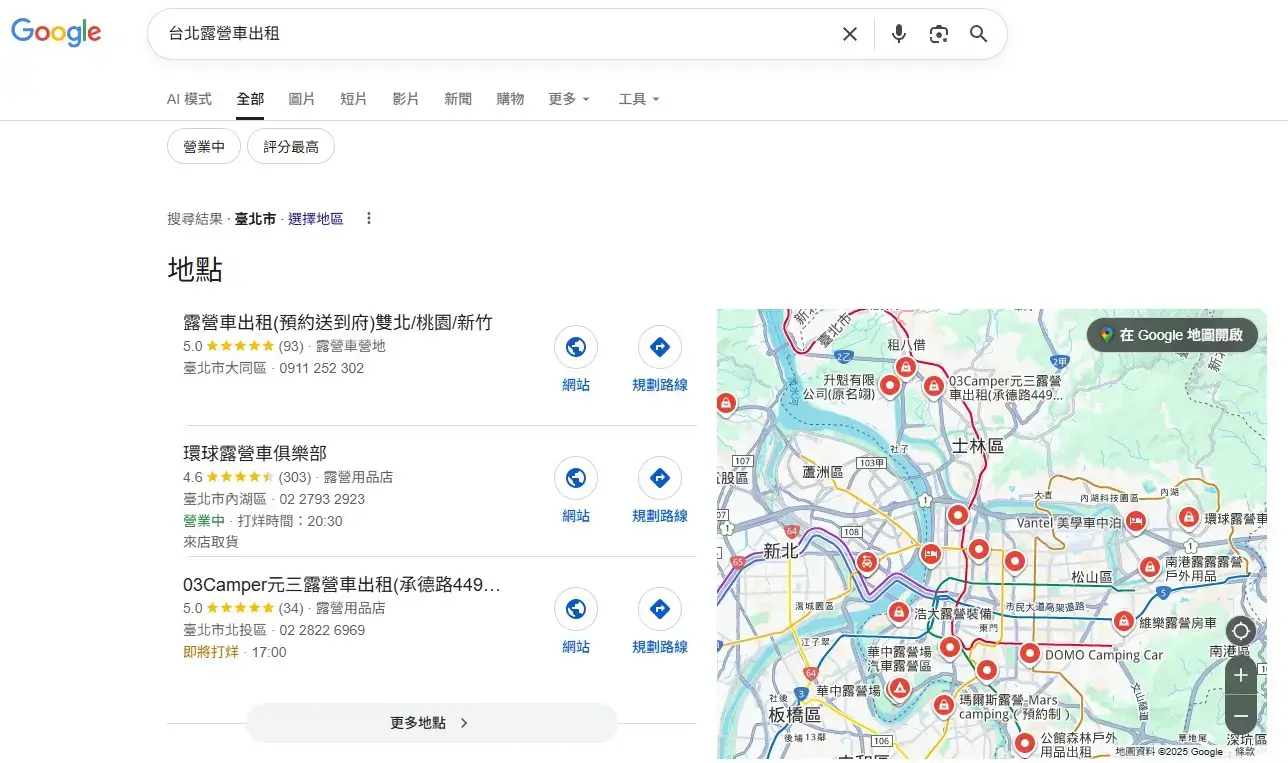Screen dimensions: 1288x763
Task: Get directions icon for 露營車出租(預約送到府)
Action: tap(660, 347)
